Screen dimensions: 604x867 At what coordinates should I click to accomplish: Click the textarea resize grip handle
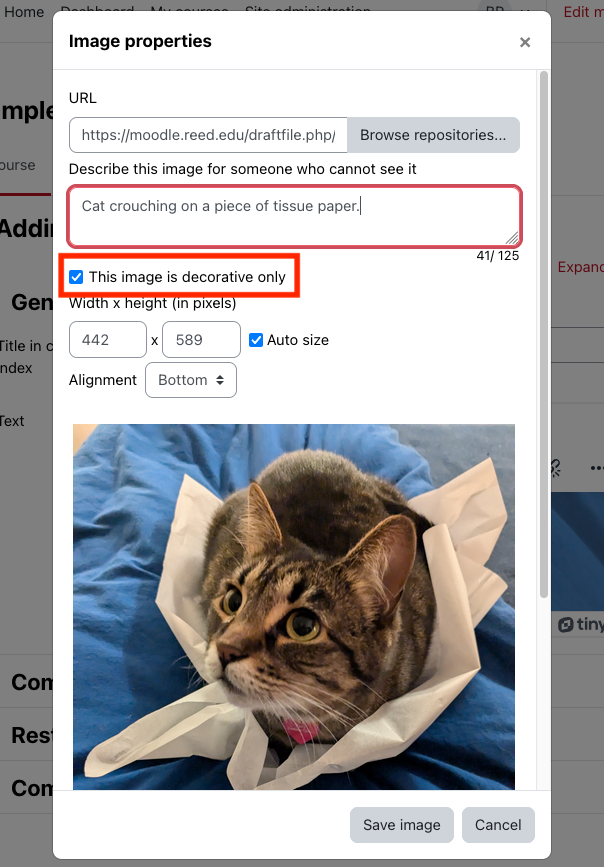[513, 238]
